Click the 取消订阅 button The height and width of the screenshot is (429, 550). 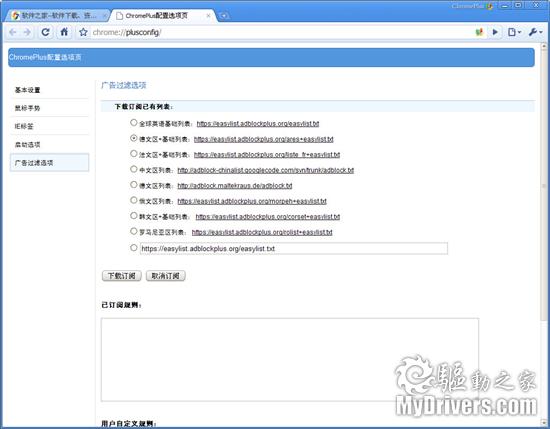click(x=165, y=276)
